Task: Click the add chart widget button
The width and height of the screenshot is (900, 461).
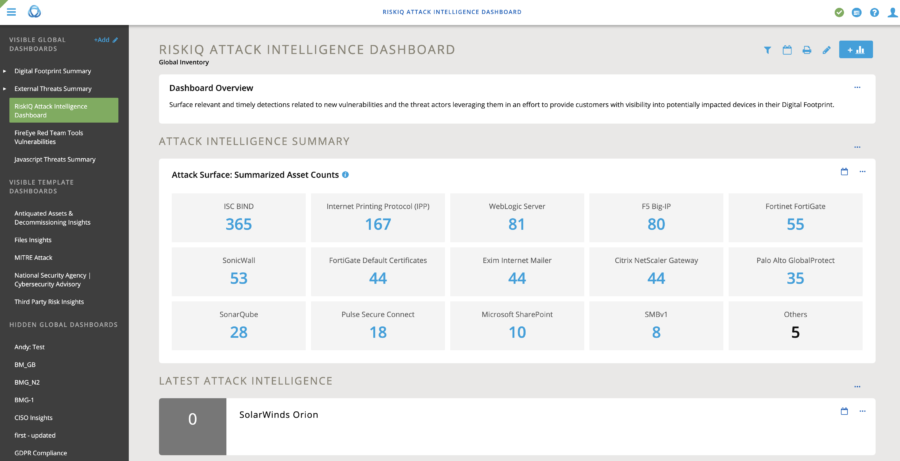Action: tap(856, 50)
